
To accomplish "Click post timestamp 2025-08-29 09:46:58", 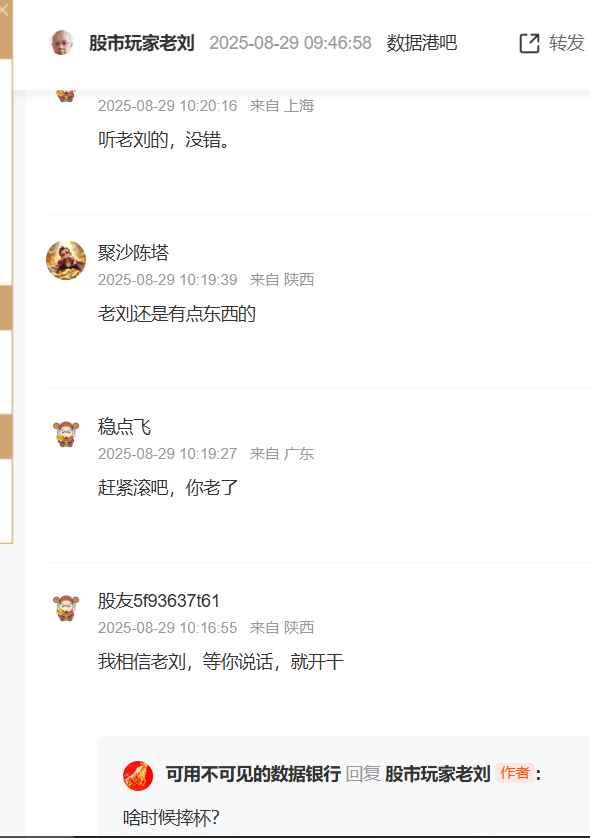I will coord(290,43).
